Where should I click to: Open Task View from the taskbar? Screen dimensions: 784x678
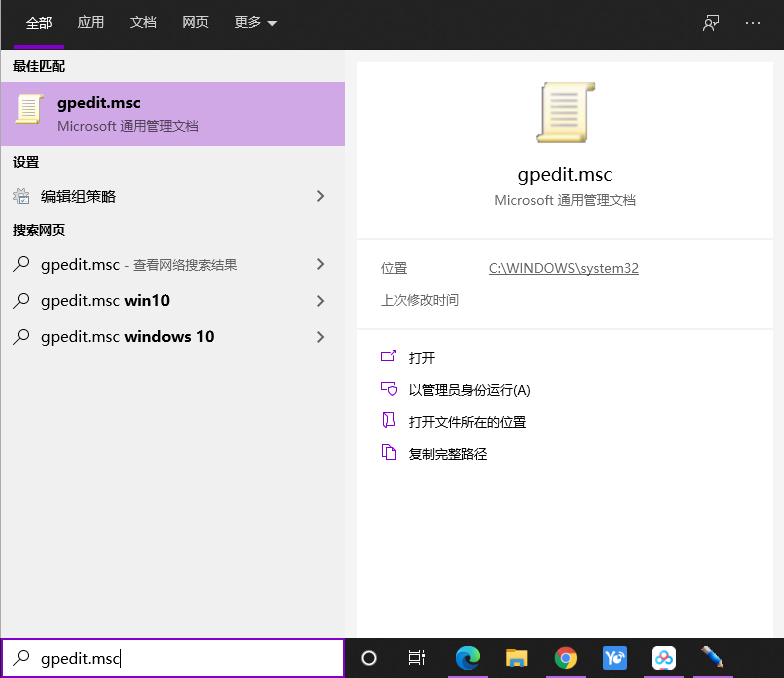417,657
